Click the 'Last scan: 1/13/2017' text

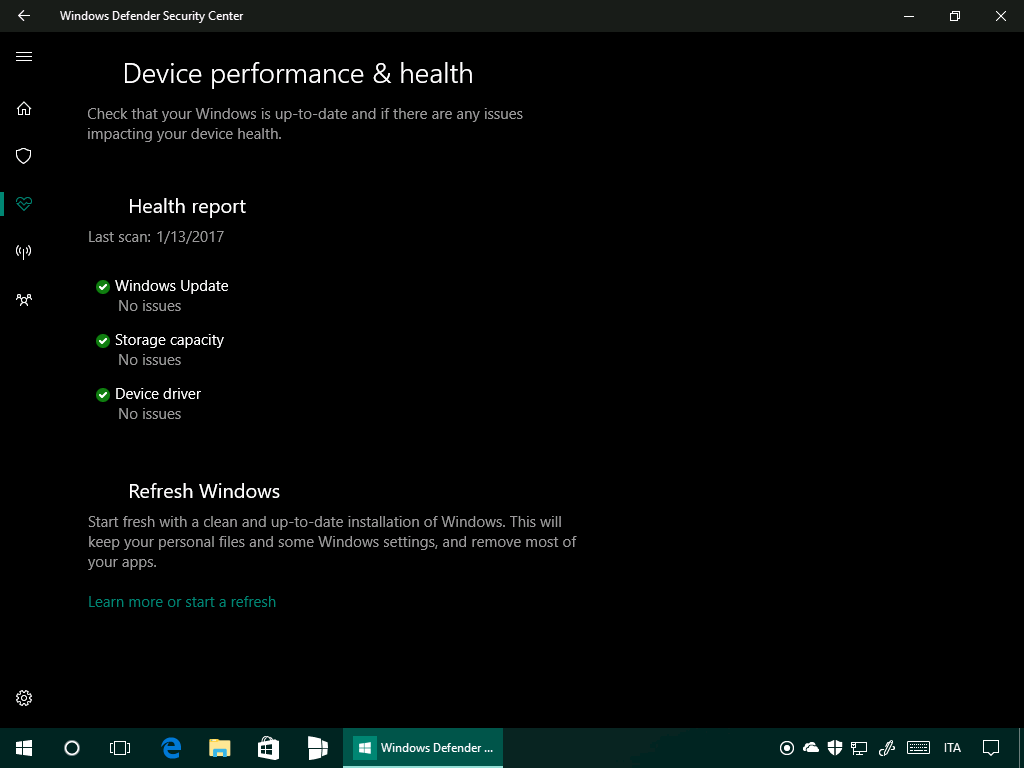click(156, 236)
